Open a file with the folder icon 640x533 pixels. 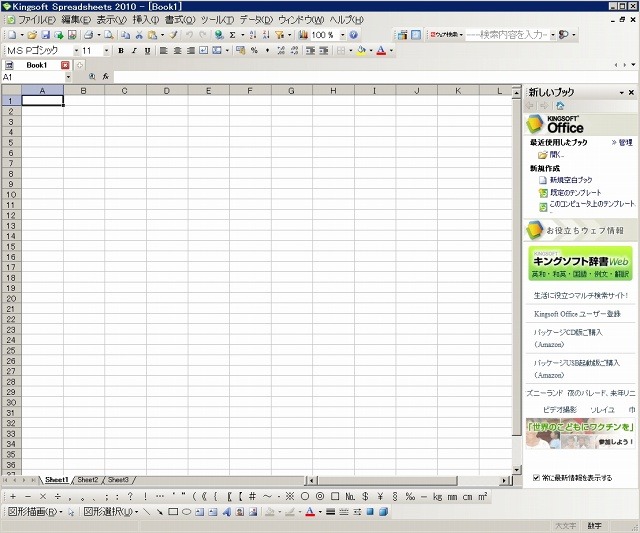[x=32, y=35]
